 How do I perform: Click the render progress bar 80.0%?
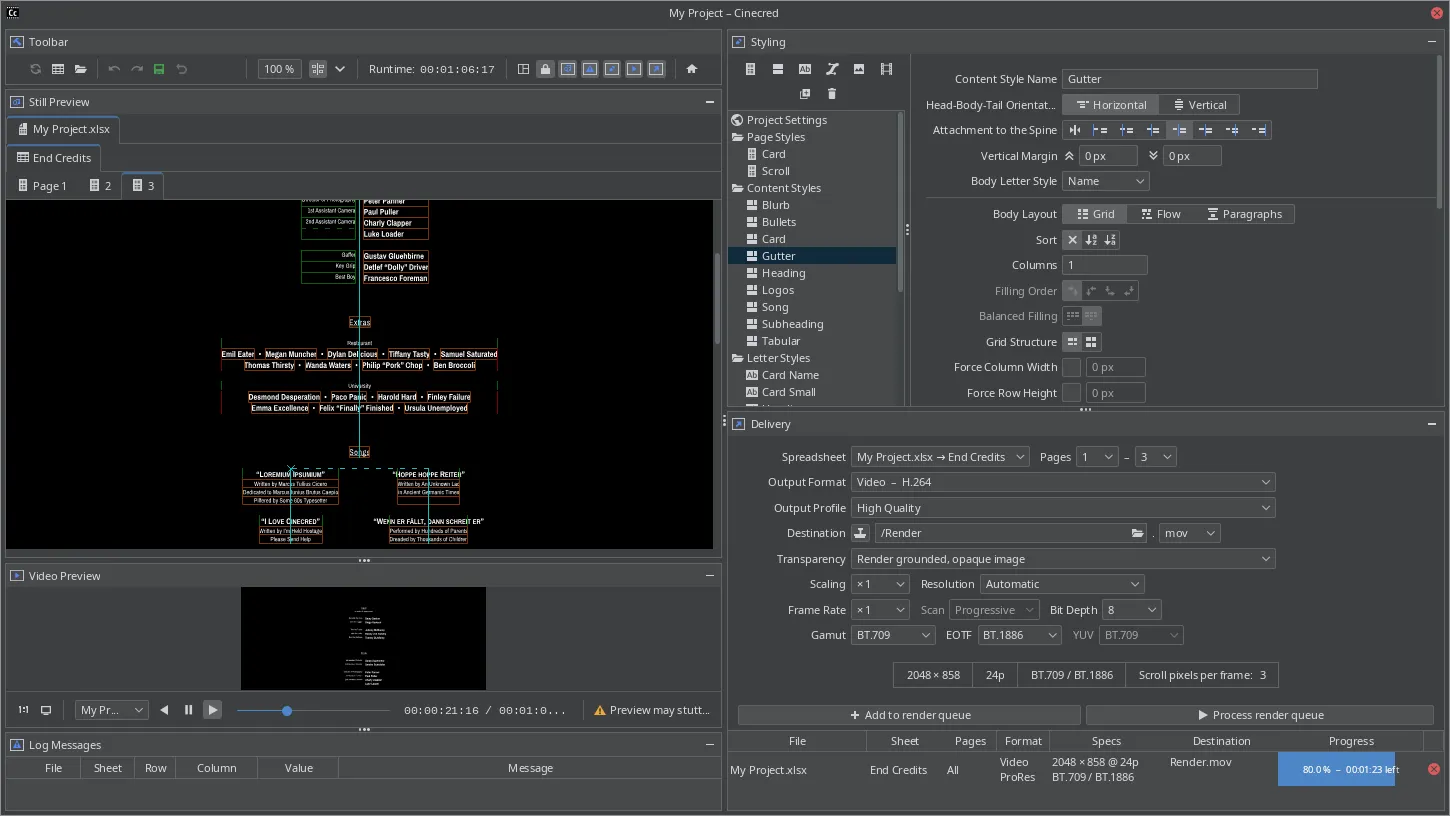pos(1350,769)
